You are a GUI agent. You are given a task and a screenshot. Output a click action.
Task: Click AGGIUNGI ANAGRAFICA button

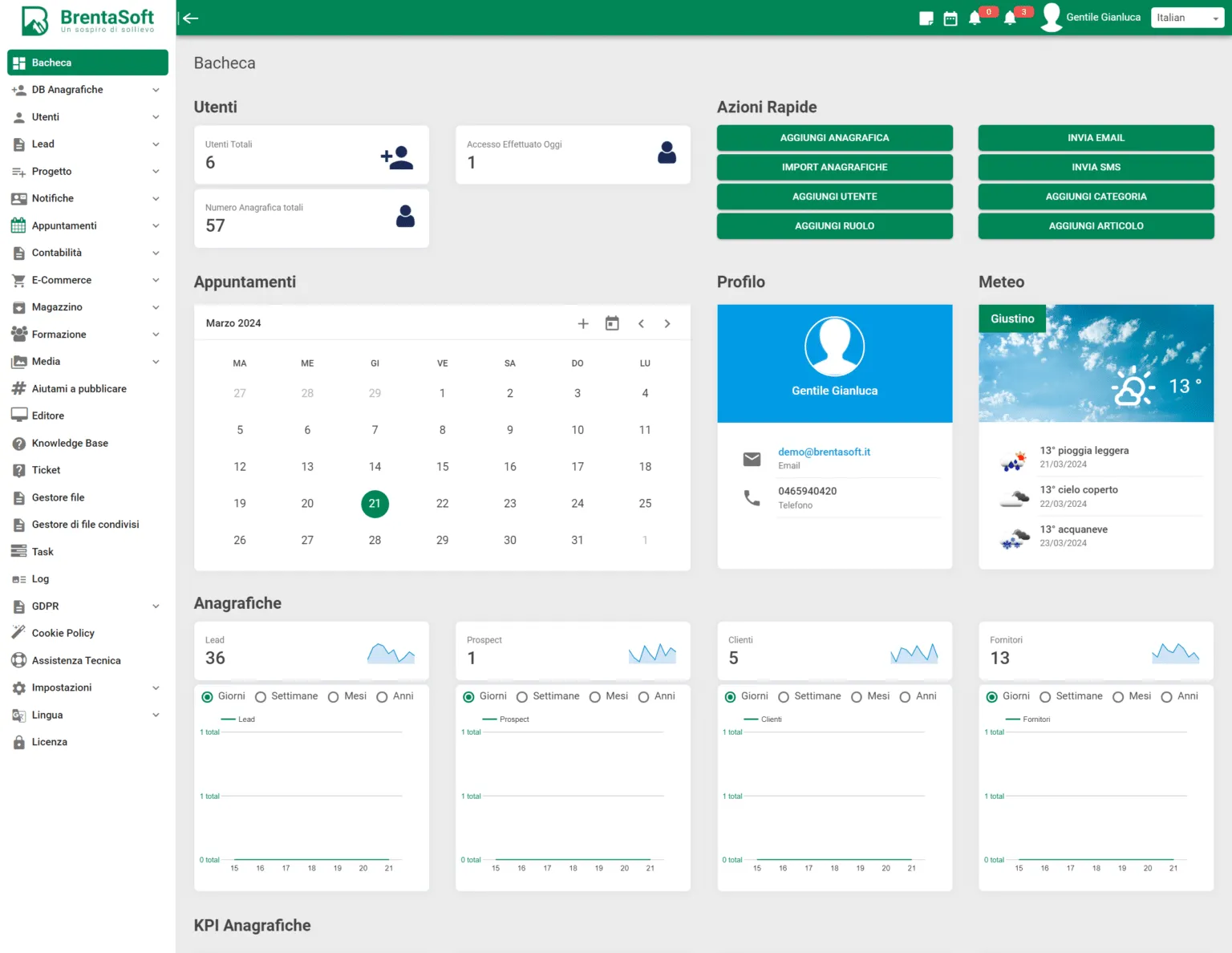point(834,138)
